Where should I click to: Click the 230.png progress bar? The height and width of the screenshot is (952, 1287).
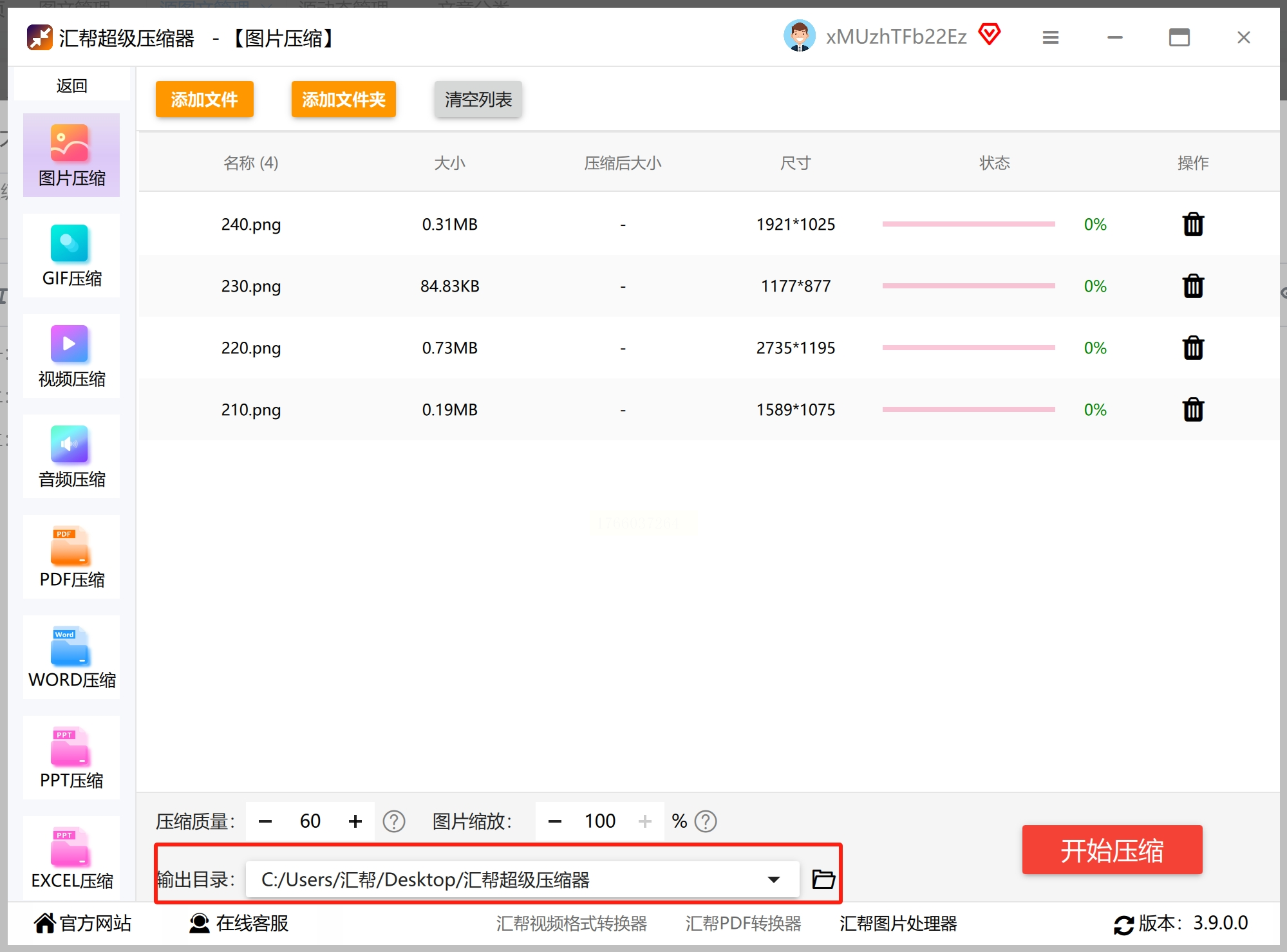pos(968,286)
